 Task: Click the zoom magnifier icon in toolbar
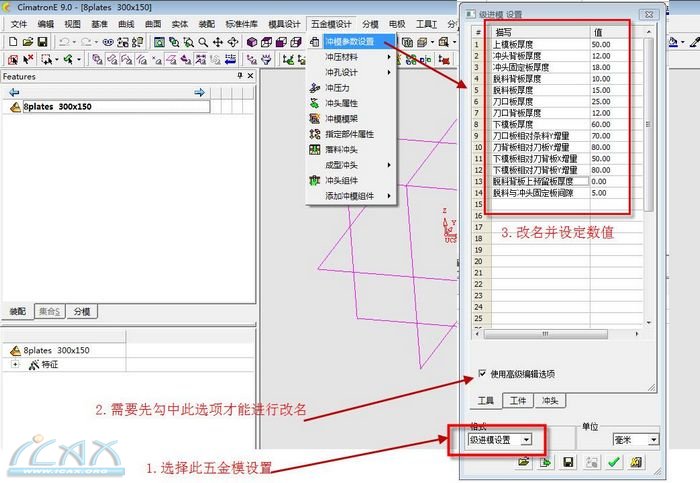point(203,42)
